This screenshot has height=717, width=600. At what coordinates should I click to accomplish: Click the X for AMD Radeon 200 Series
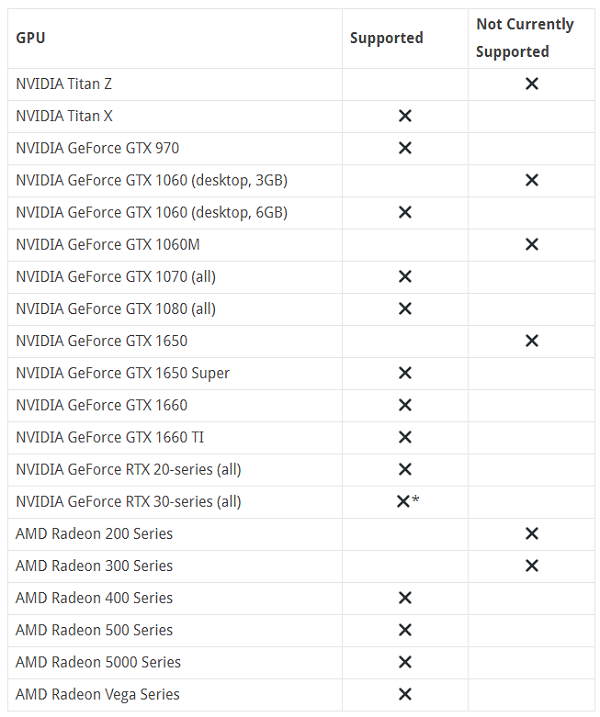point(532,534)
